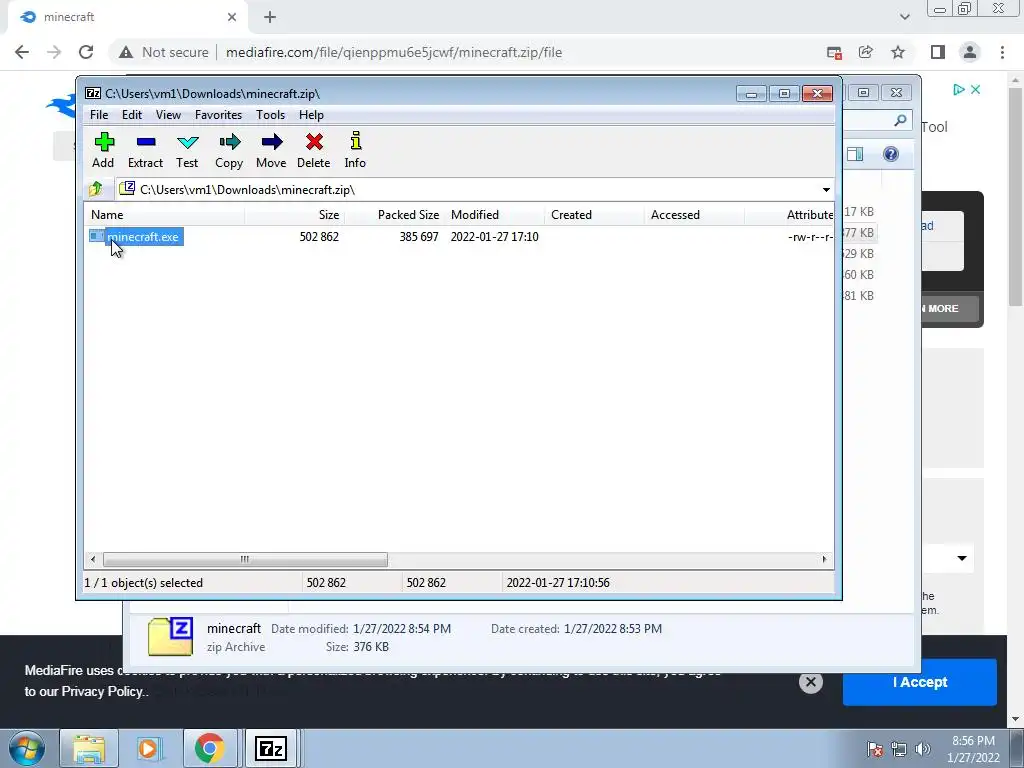This screenshot has width=1024, height=768.
Task: Click the Explorer window help icon
Action: pyautogui.click(x=891, y=154)
